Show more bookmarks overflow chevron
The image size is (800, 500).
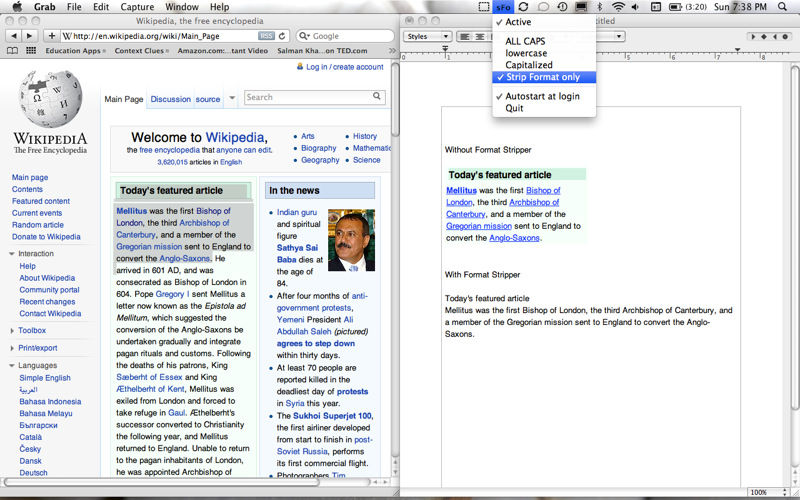point(392,51)
